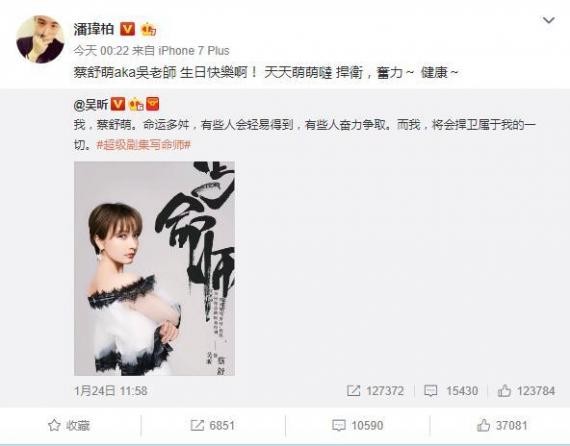The height and width of the screenshot is (446, 570).
Task: Click the membership crown badge beside 潘瑋柏
Action: click(148, 29)
